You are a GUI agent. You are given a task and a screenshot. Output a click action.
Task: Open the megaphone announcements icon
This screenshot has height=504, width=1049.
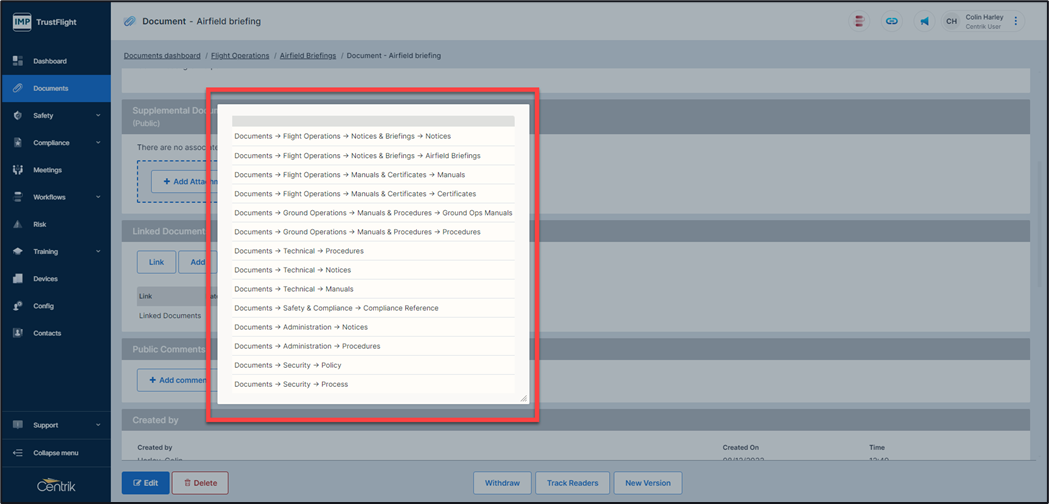point(923,21)
